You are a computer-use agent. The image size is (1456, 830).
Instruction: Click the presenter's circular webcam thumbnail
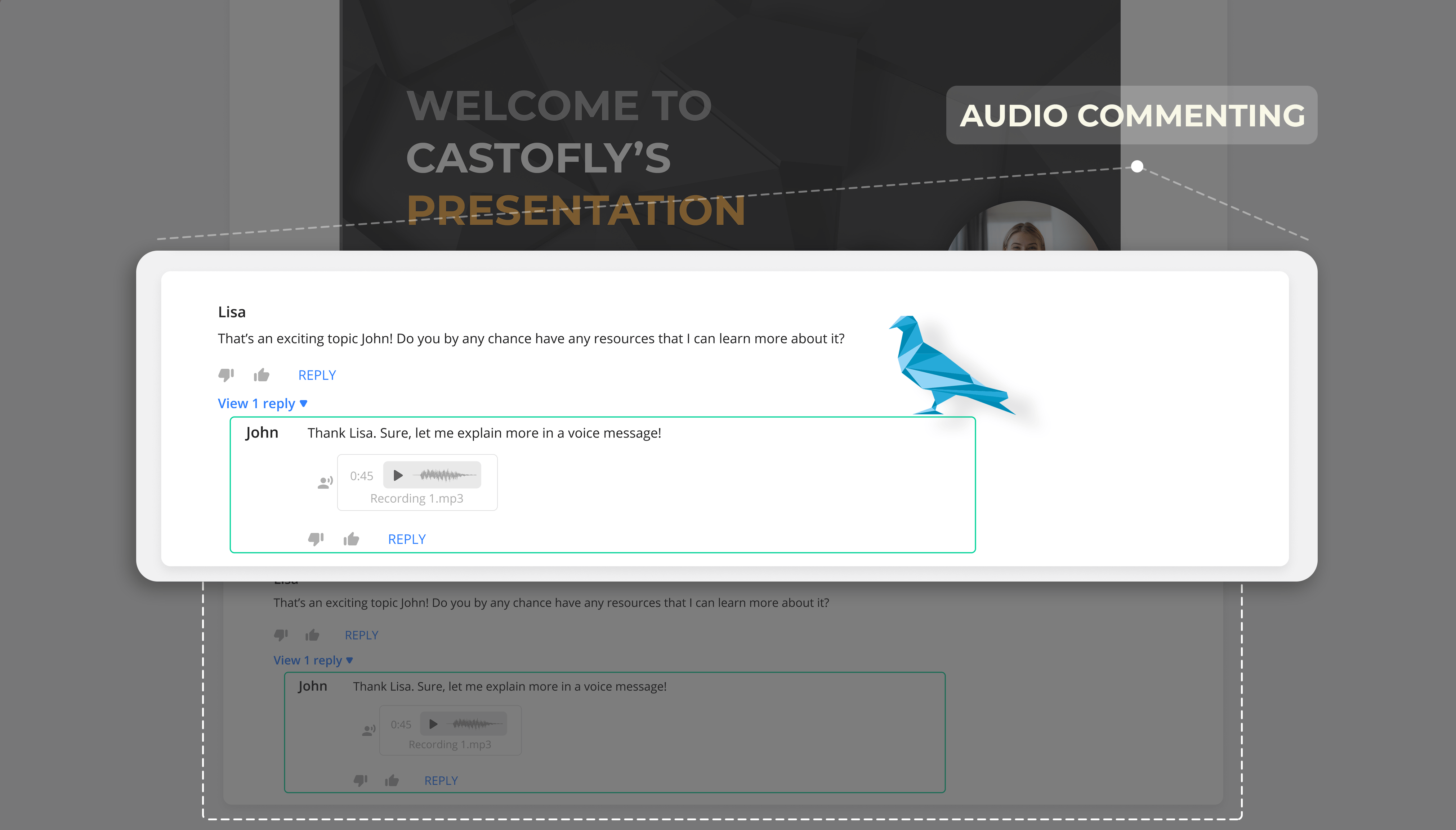click(x=1023, y=226)
